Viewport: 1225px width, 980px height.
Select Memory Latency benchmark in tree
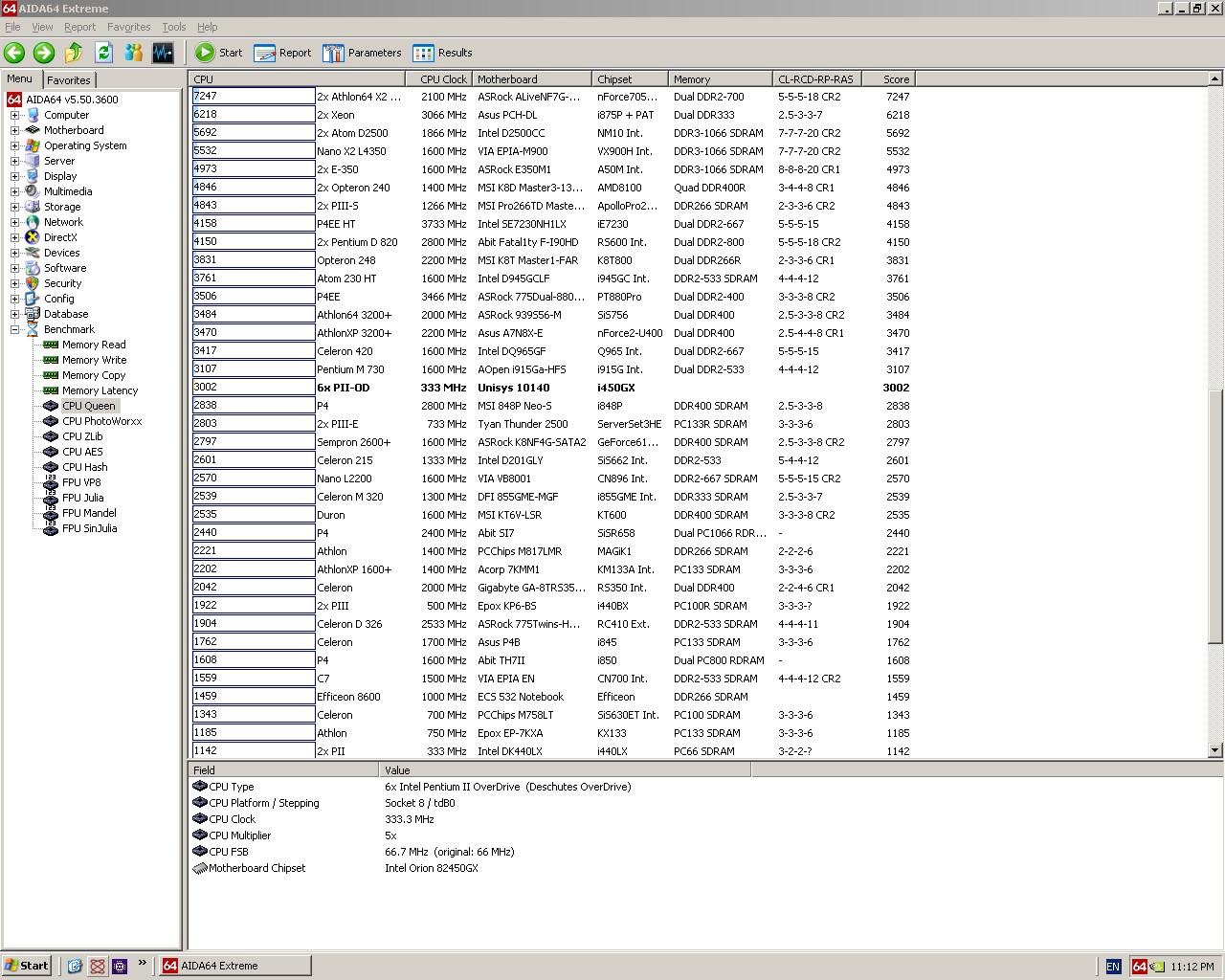tap(100, 390)
